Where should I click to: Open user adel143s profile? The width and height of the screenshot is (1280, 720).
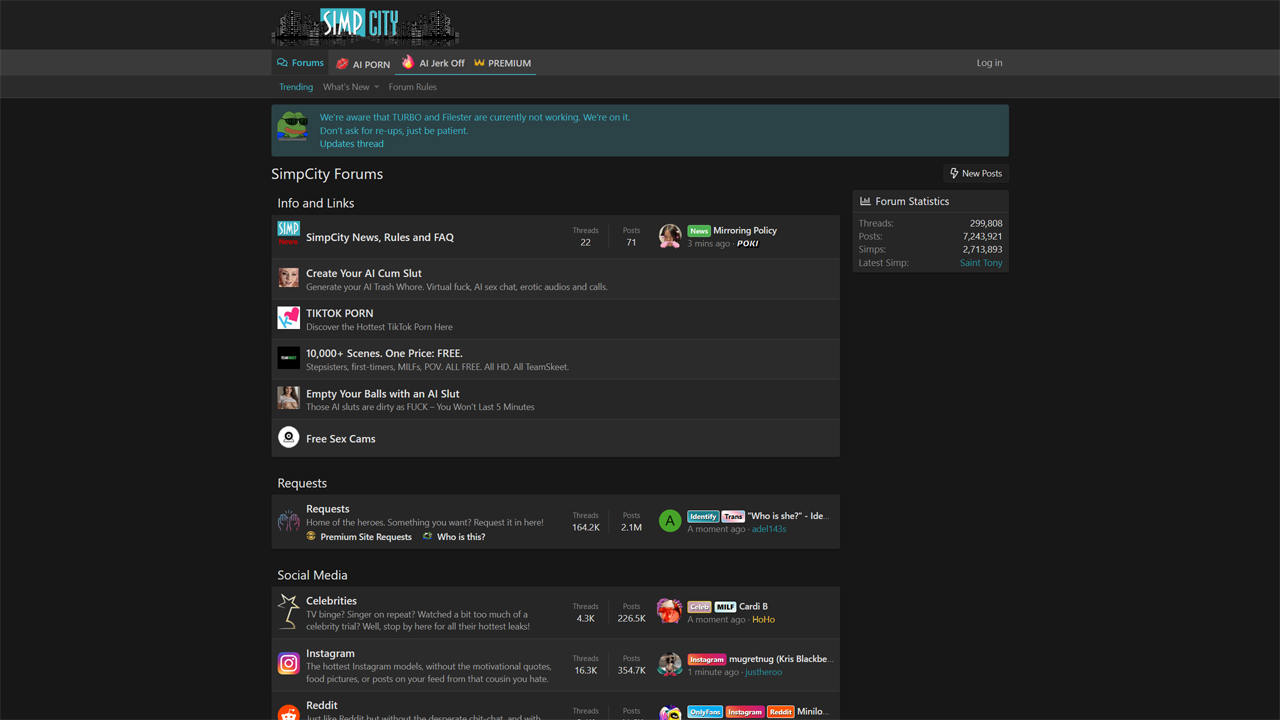[x=769, y=529]
